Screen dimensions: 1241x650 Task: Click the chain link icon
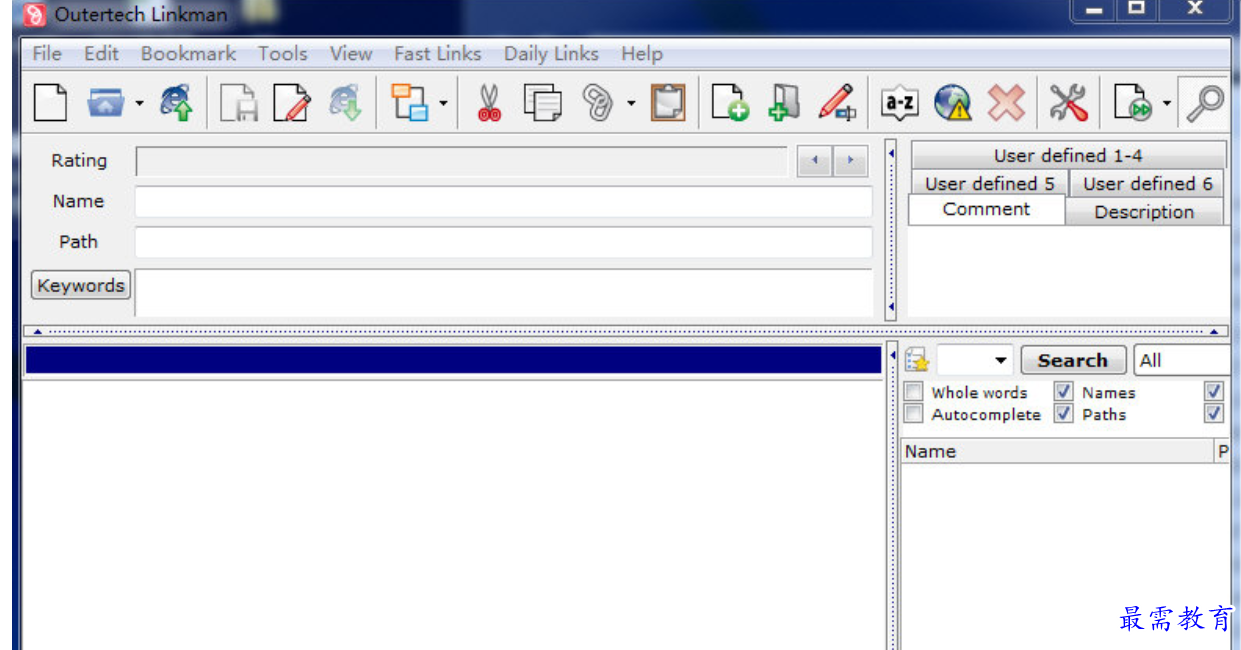(598, 103)
